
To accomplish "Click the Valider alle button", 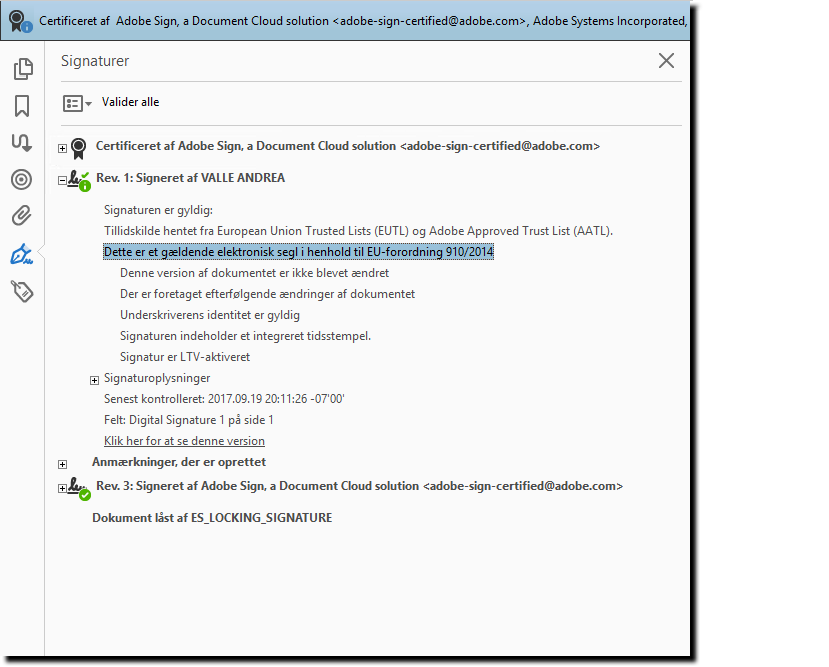I will coord(130,102).
